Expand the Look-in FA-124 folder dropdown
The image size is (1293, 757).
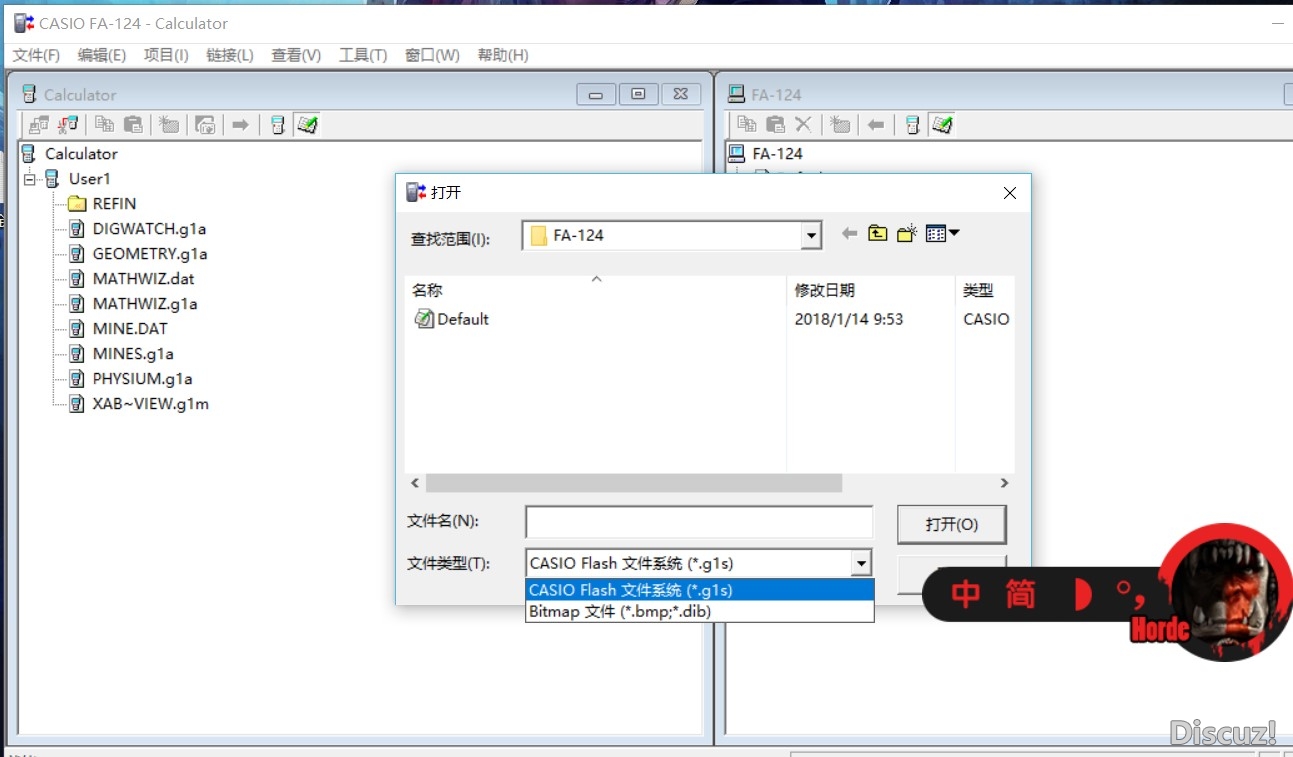812,236
